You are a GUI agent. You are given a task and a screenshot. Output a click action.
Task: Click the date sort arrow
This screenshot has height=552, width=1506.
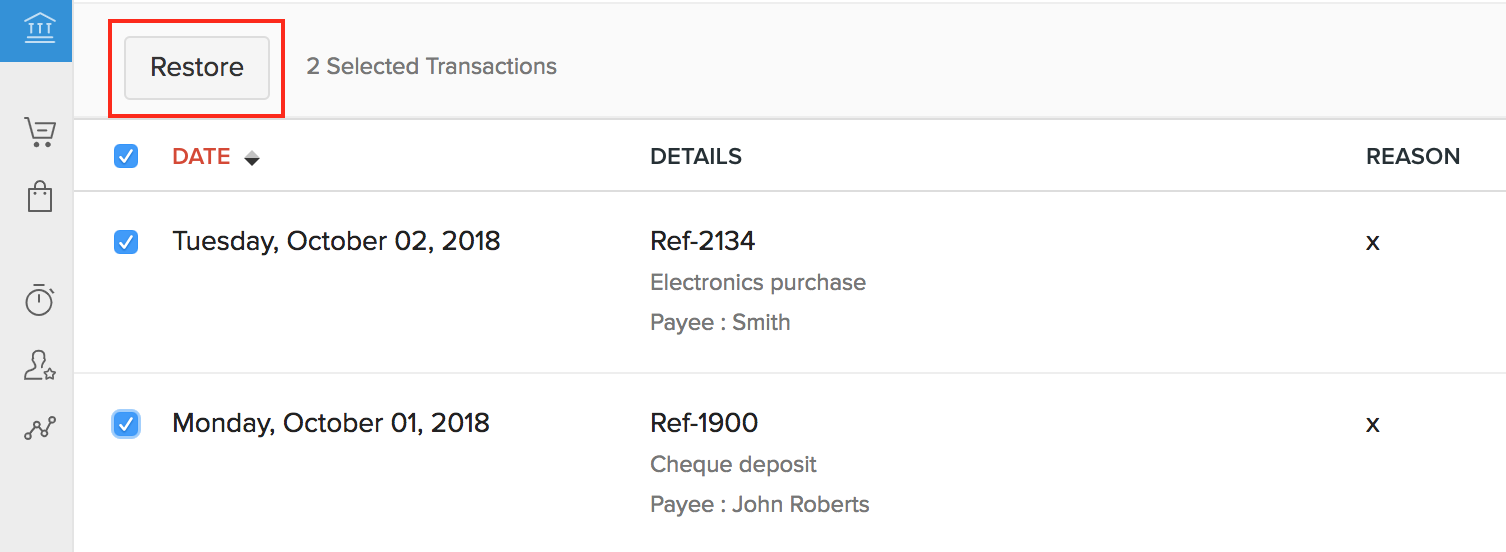tap(252, 158)
